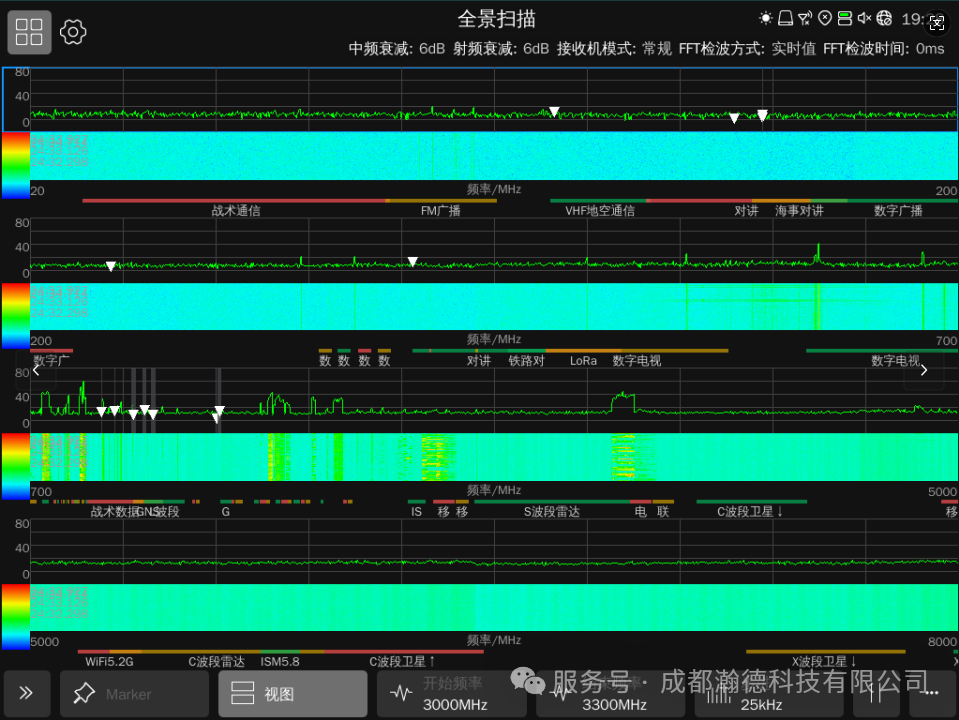Open the start frequency 3000MHz field
959x720 pixels.
click(451, 694)
